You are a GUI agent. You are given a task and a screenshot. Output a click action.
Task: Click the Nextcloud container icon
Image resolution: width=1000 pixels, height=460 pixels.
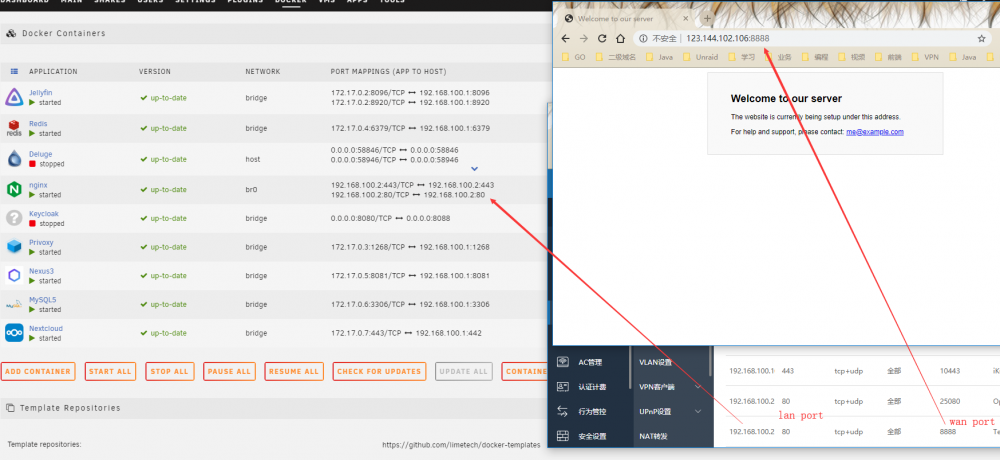14,333
